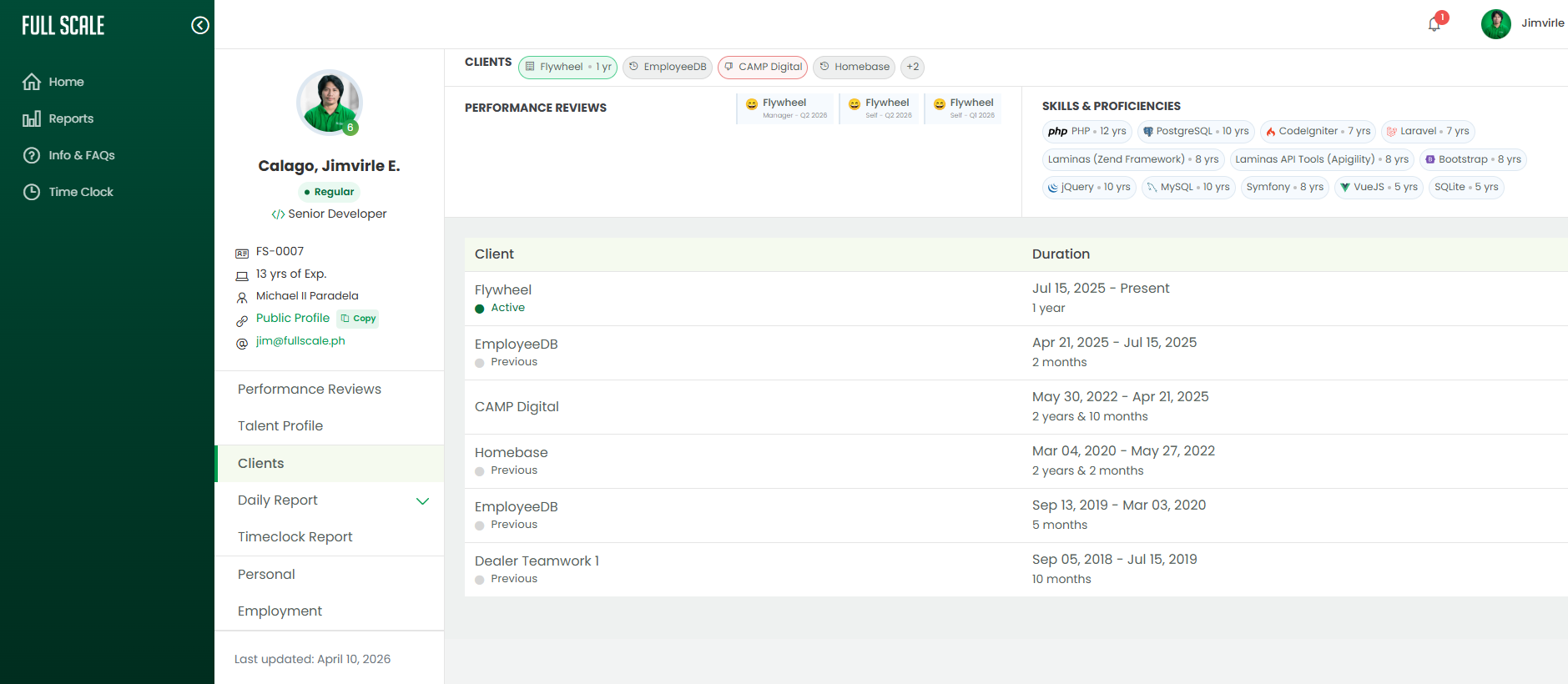Click the Info & FAQs question icon
This screenshot has height=684, width=1568.
coord(32,155)
